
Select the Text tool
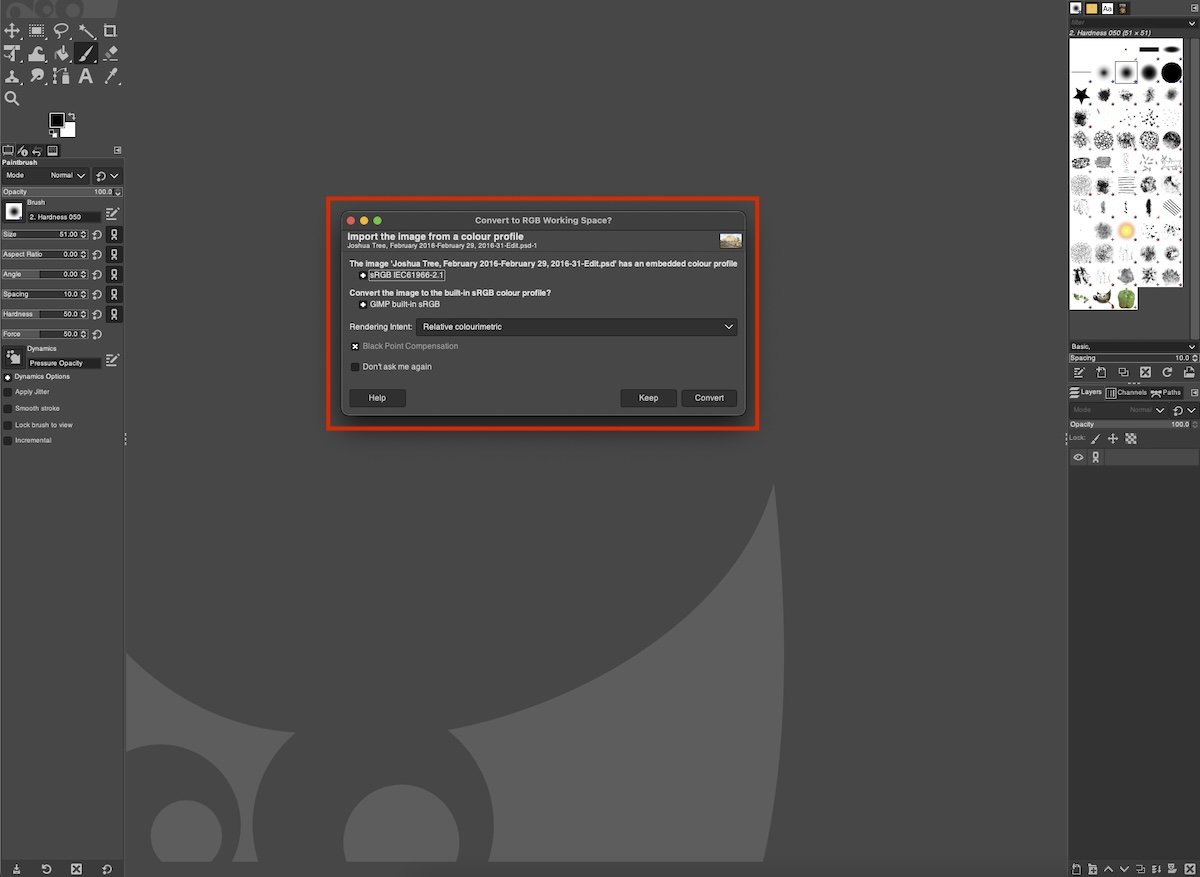tap(84, 76)
